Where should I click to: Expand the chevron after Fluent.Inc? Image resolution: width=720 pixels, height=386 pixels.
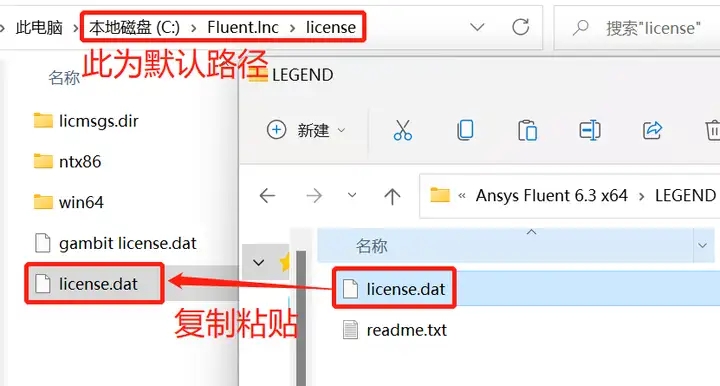292,28
